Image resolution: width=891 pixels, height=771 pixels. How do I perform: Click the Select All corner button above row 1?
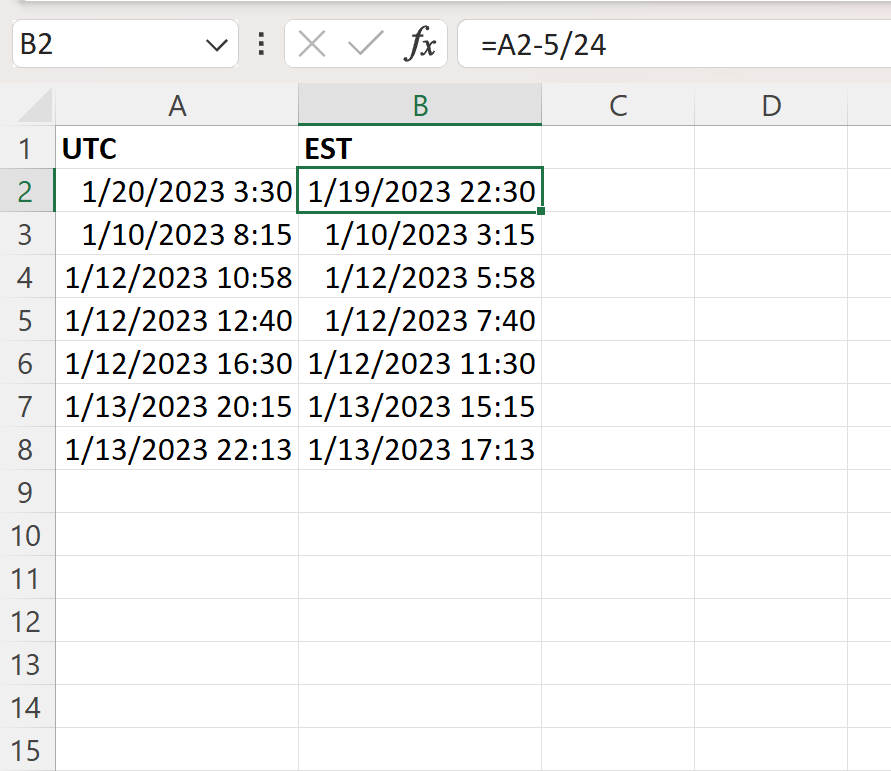[x=27, y=104]
